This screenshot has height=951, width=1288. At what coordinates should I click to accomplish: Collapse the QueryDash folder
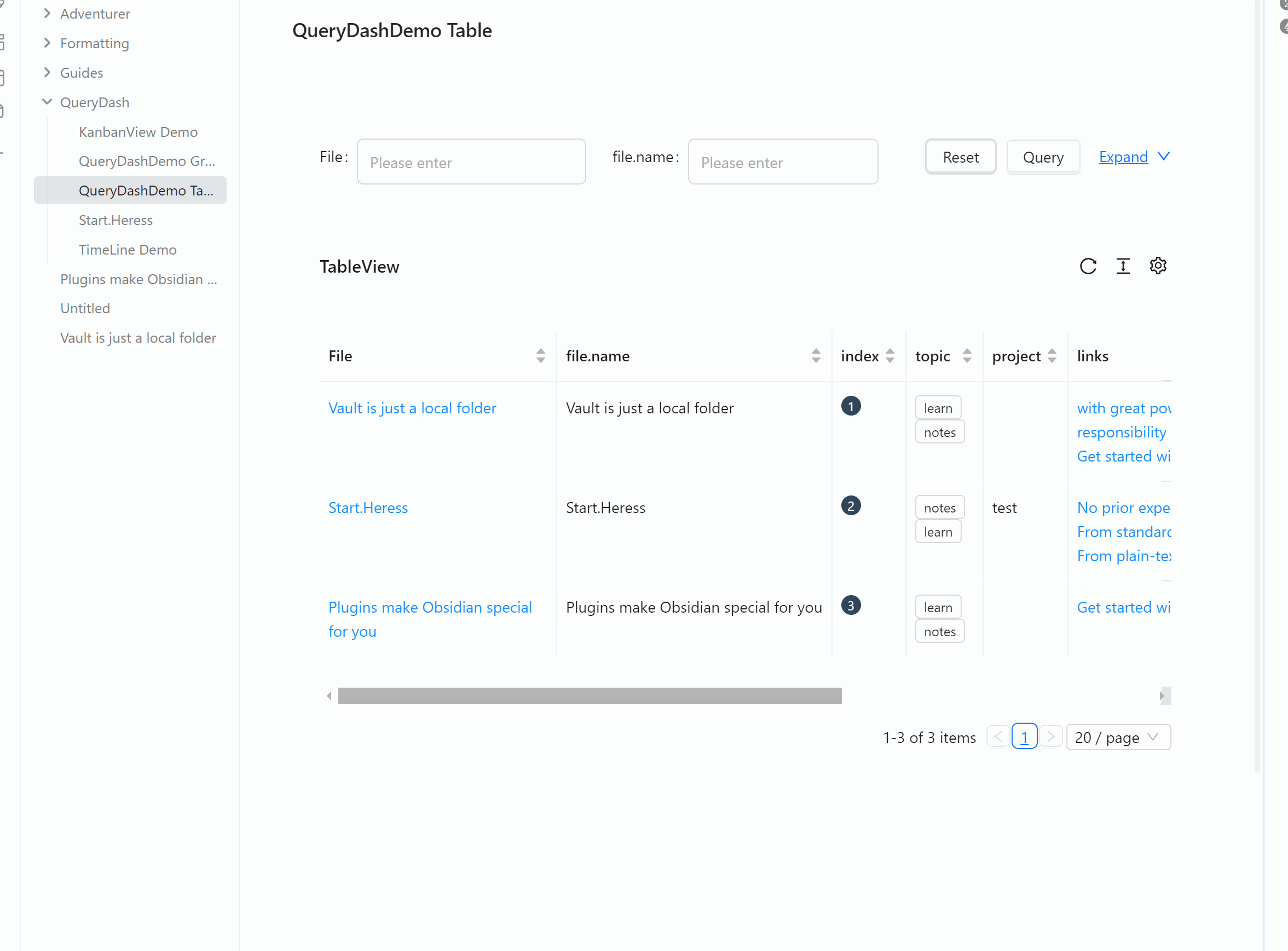[47, 102]
